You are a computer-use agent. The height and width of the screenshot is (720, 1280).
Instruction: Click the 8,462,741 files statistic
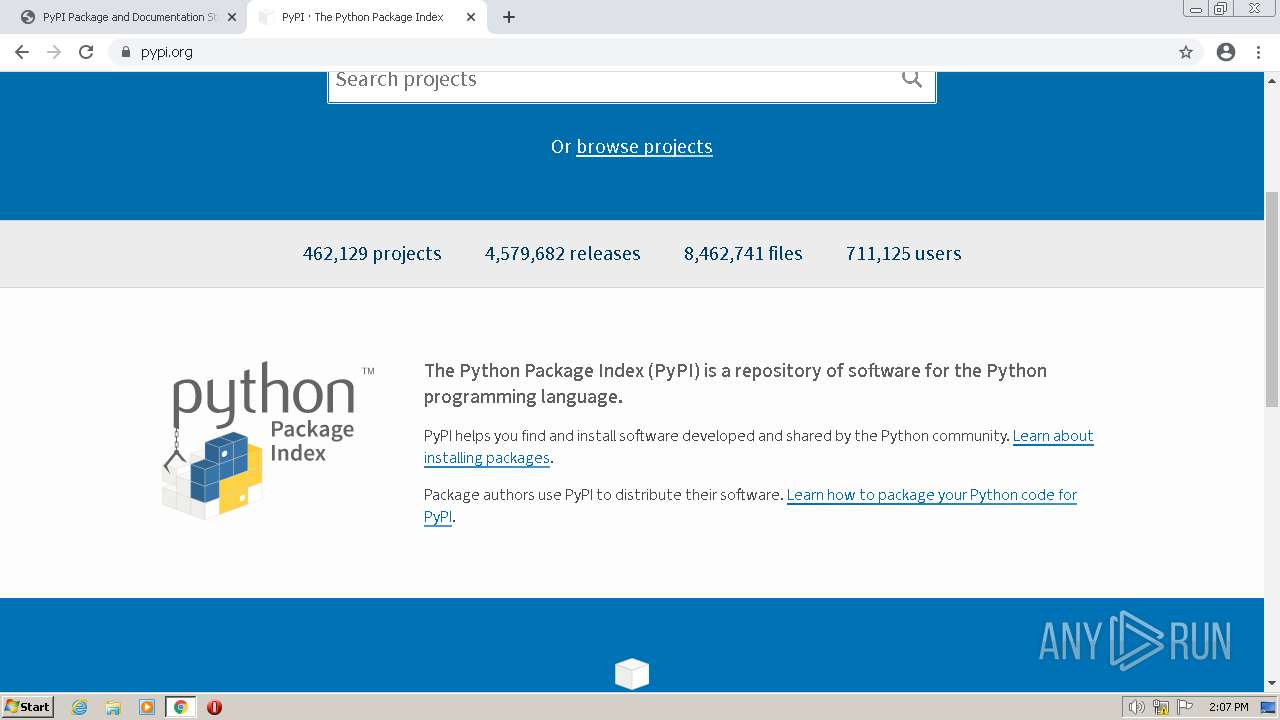pos(743,254)
